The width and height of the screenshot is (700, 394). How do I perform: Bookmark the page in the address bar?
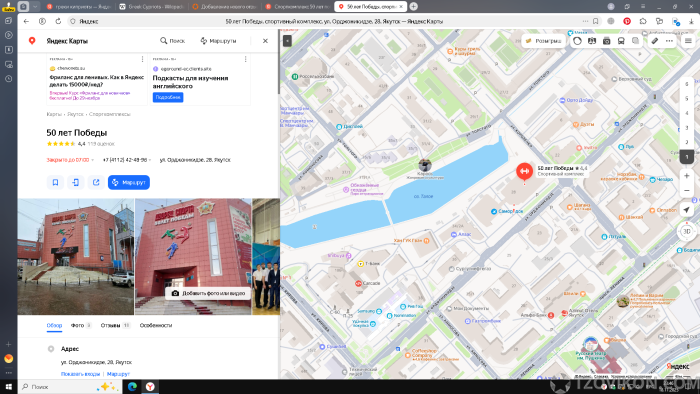coord(596,21)
